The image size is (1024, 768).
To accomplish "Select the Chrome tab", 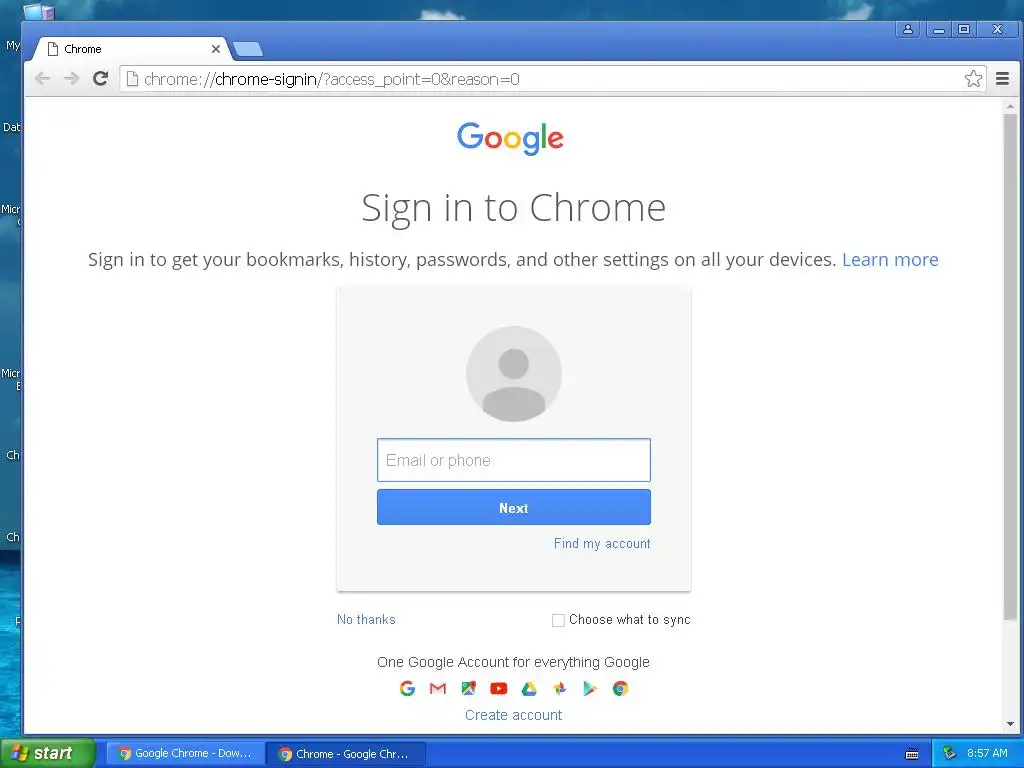I will (131, 49).
